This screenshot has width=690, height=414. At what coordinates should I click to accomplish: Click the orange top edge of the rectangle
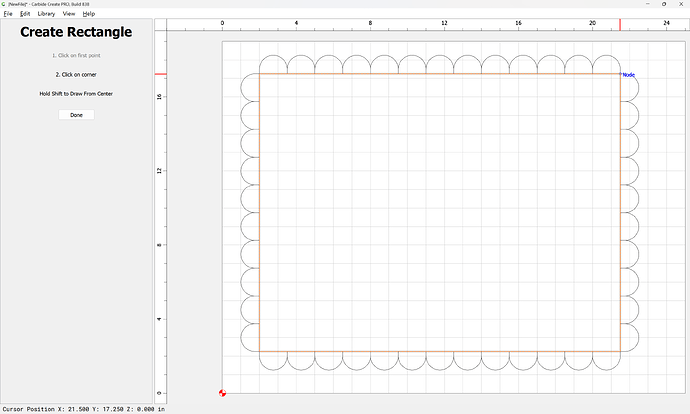click(x=440, y=74)
